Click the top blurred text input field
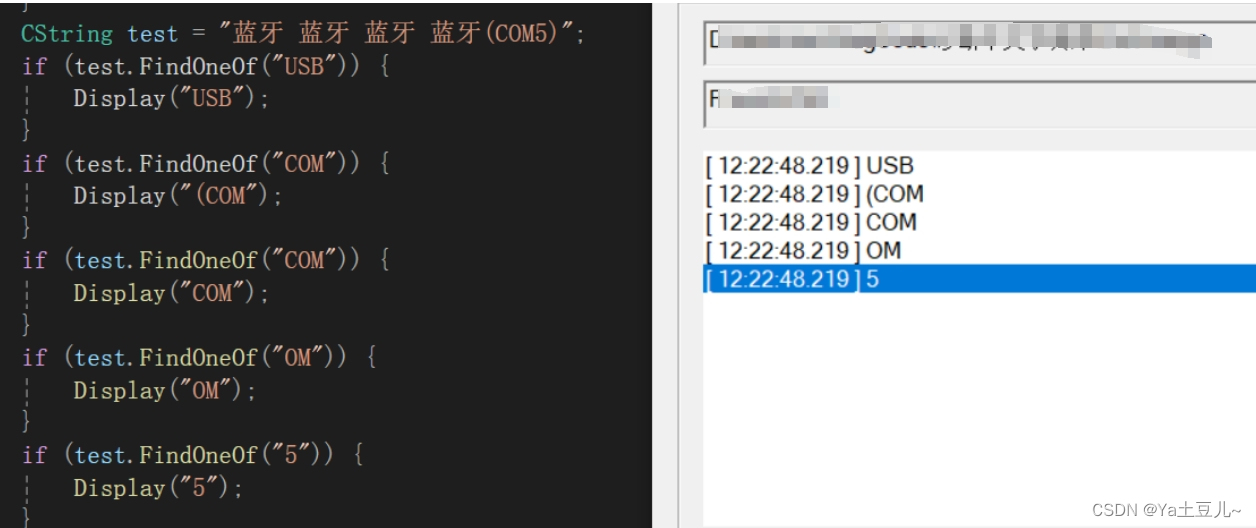This screenshot has height=528, width=1256. coord(980,42)
